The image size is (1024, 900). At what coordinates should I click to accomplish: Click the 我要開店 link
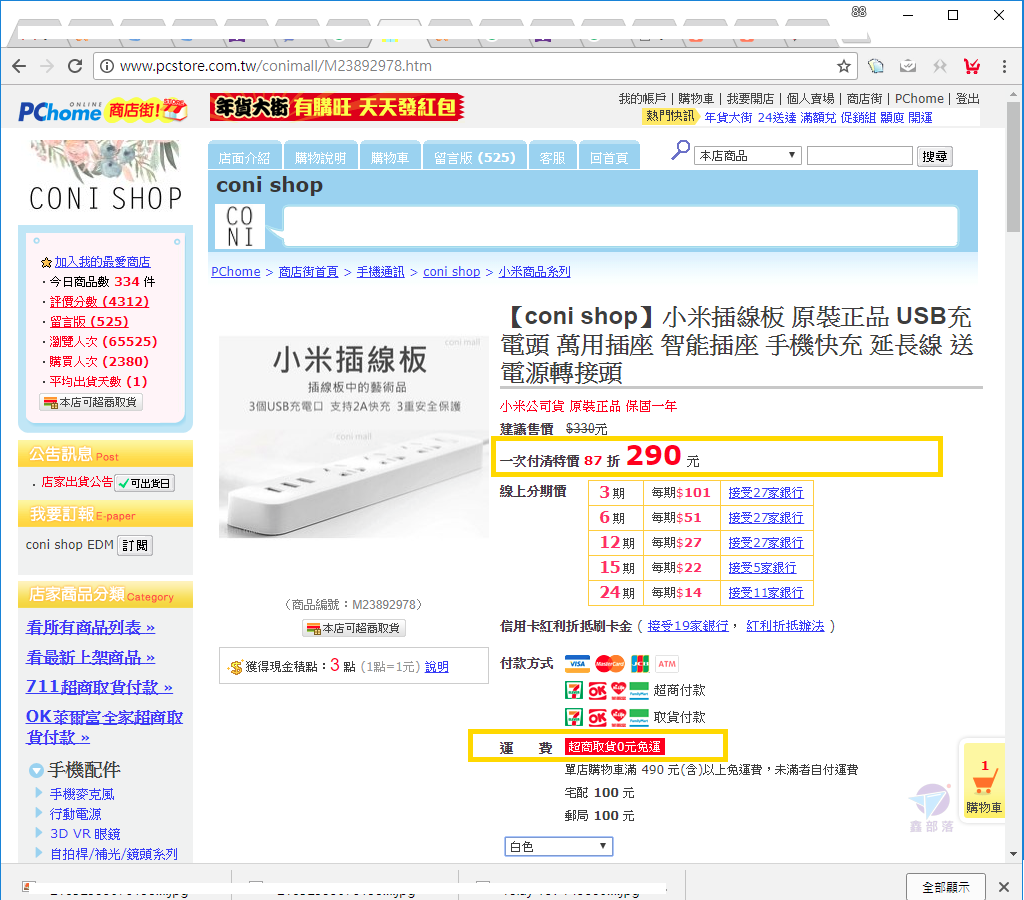click(750, 99)
